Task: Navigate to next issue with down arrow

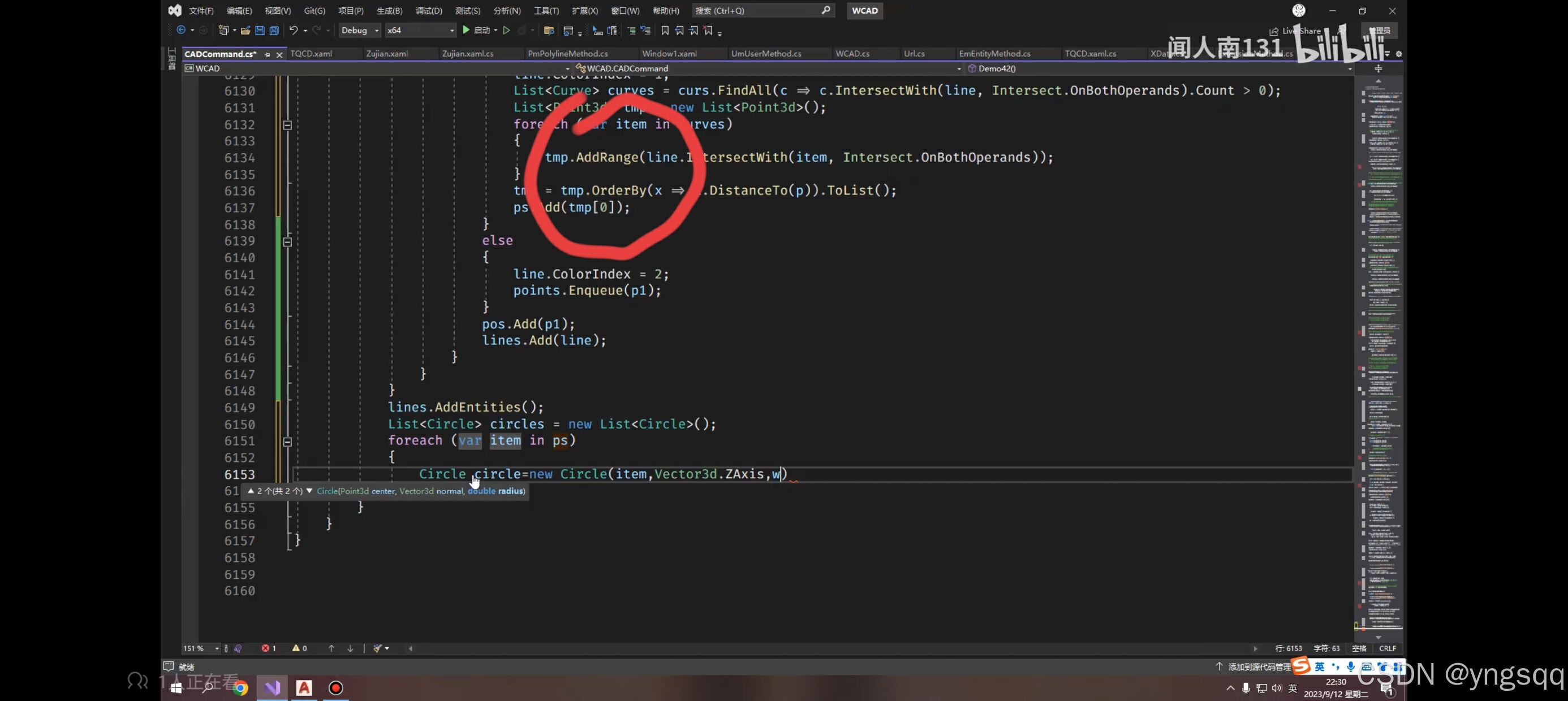Action: click(x=351, y=648)
